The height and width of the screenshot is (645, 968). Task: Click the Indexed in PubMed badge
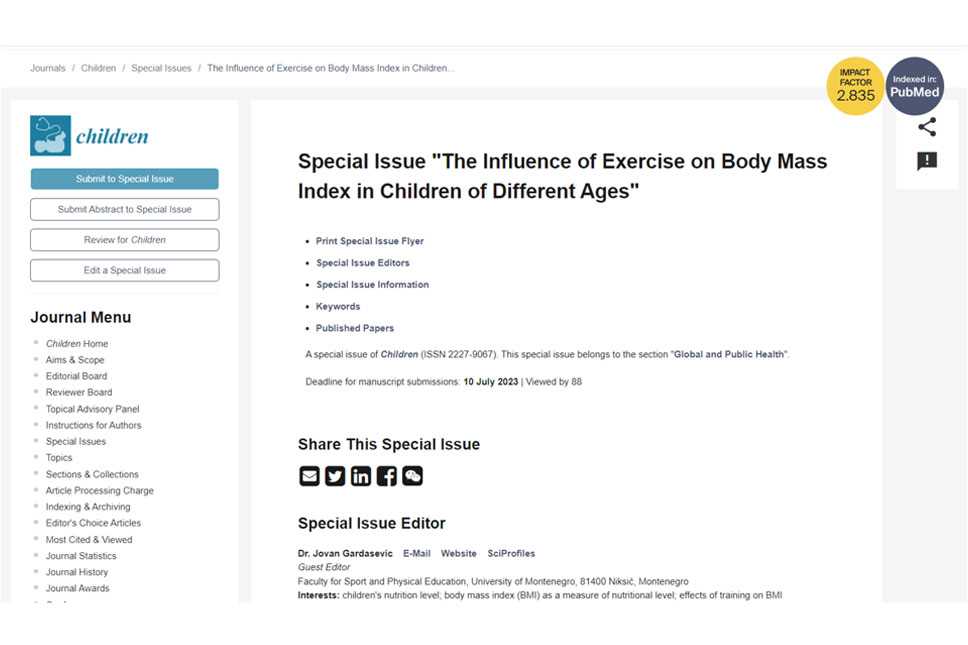[915, 86]
